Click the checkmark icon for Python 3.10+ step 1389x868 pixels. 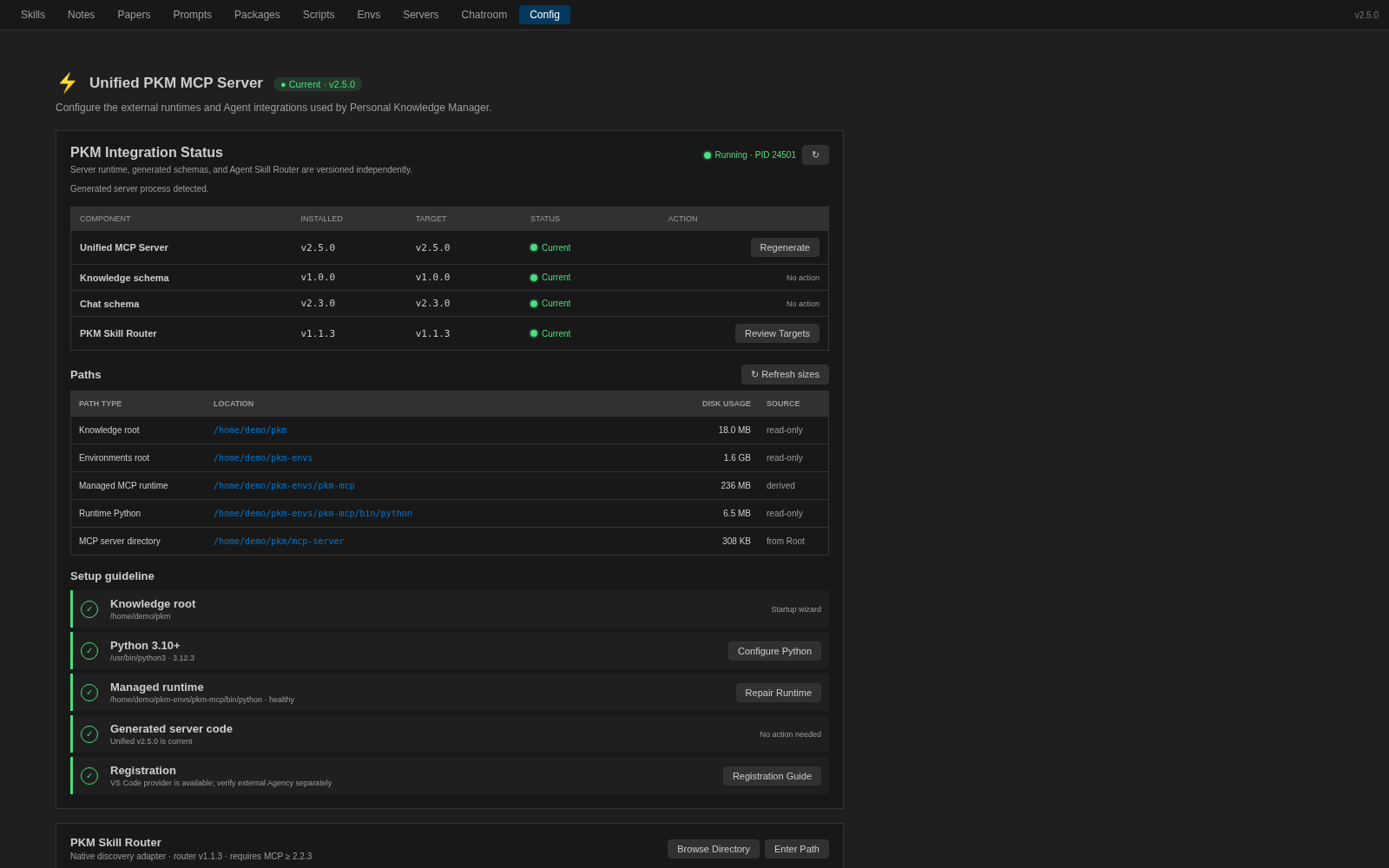point(89,651)
